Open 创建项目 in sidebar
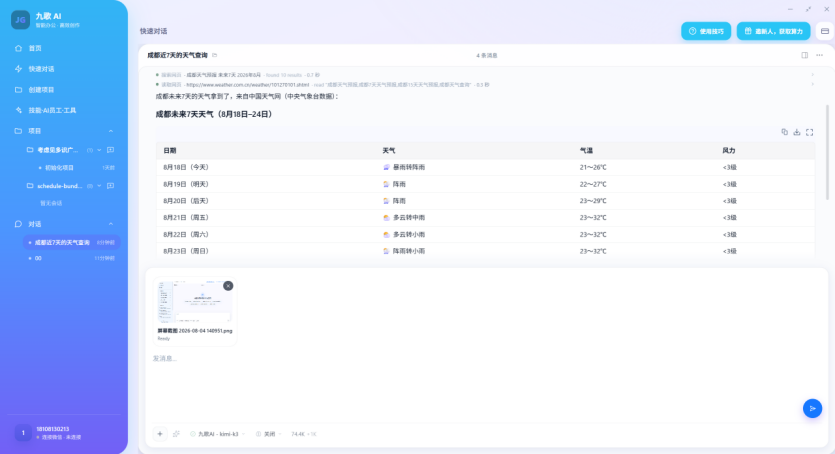 (41, 90)
